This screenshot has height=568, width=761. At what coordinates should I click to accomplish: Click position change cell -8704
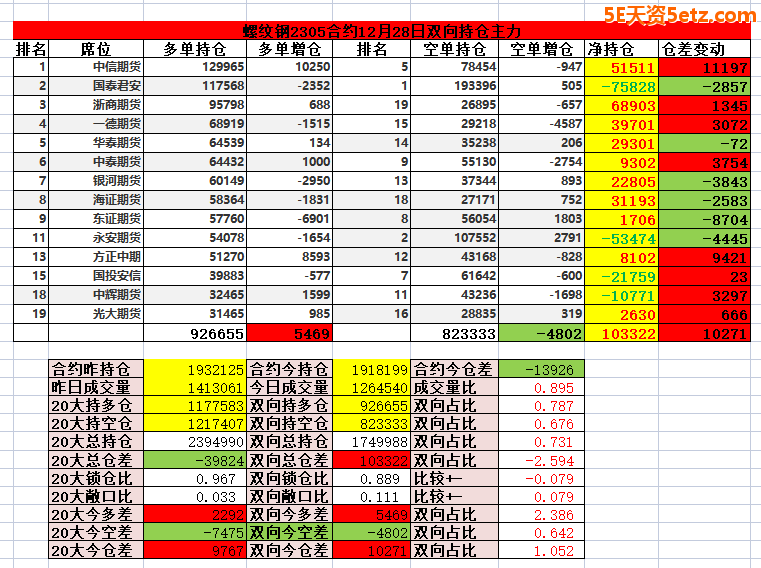tap(704, 218)
